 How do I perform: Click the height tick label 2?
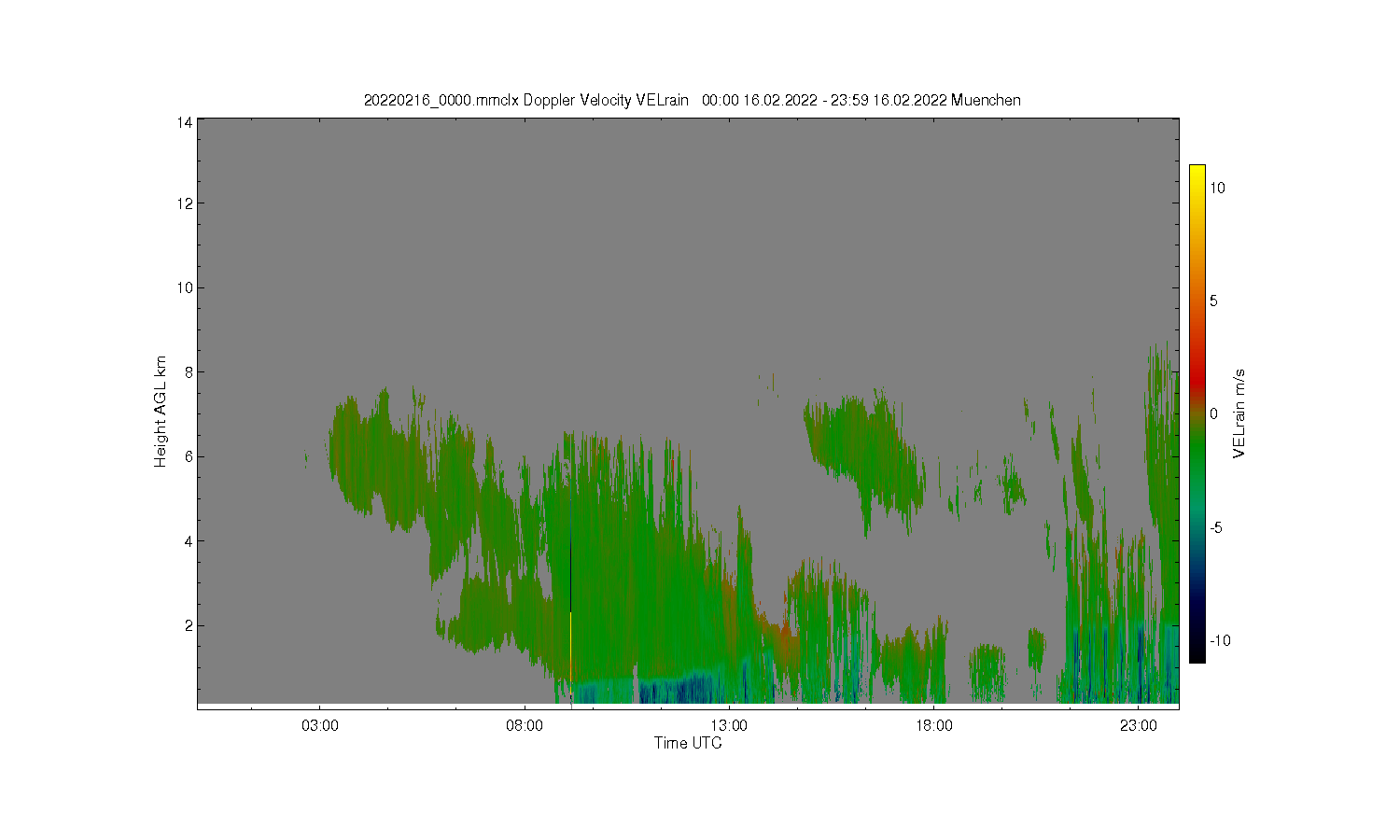coord(189,625)
